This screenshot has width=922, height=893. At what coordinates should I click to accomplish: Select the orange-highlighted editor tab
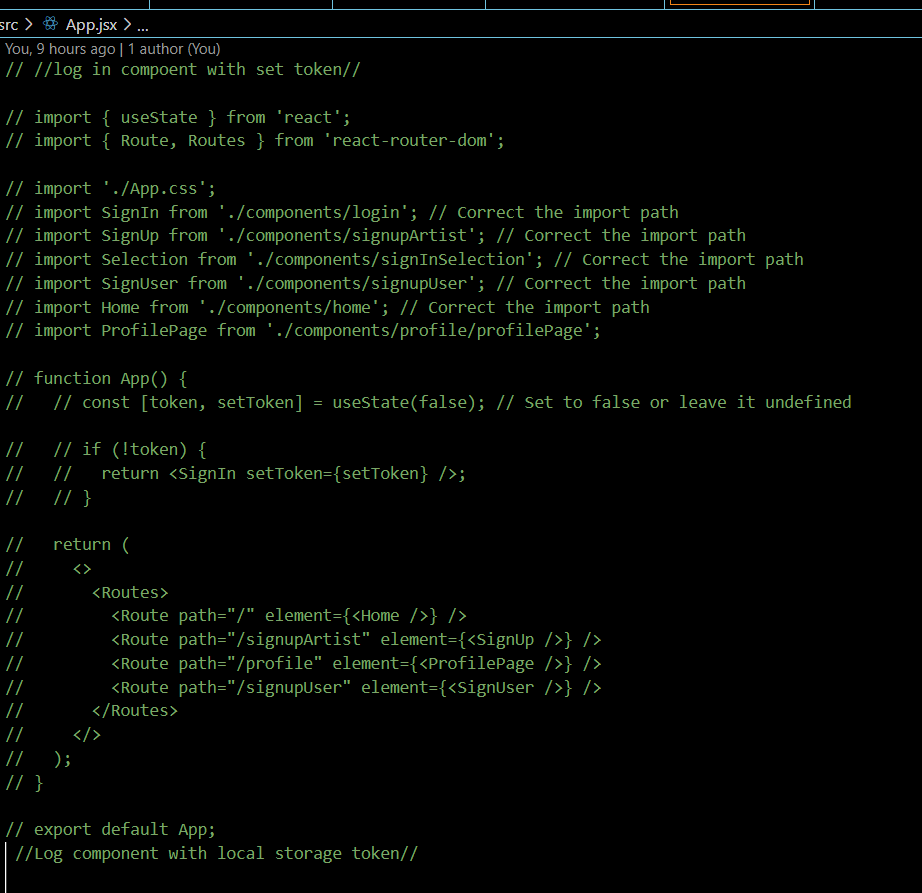point(740,4)
